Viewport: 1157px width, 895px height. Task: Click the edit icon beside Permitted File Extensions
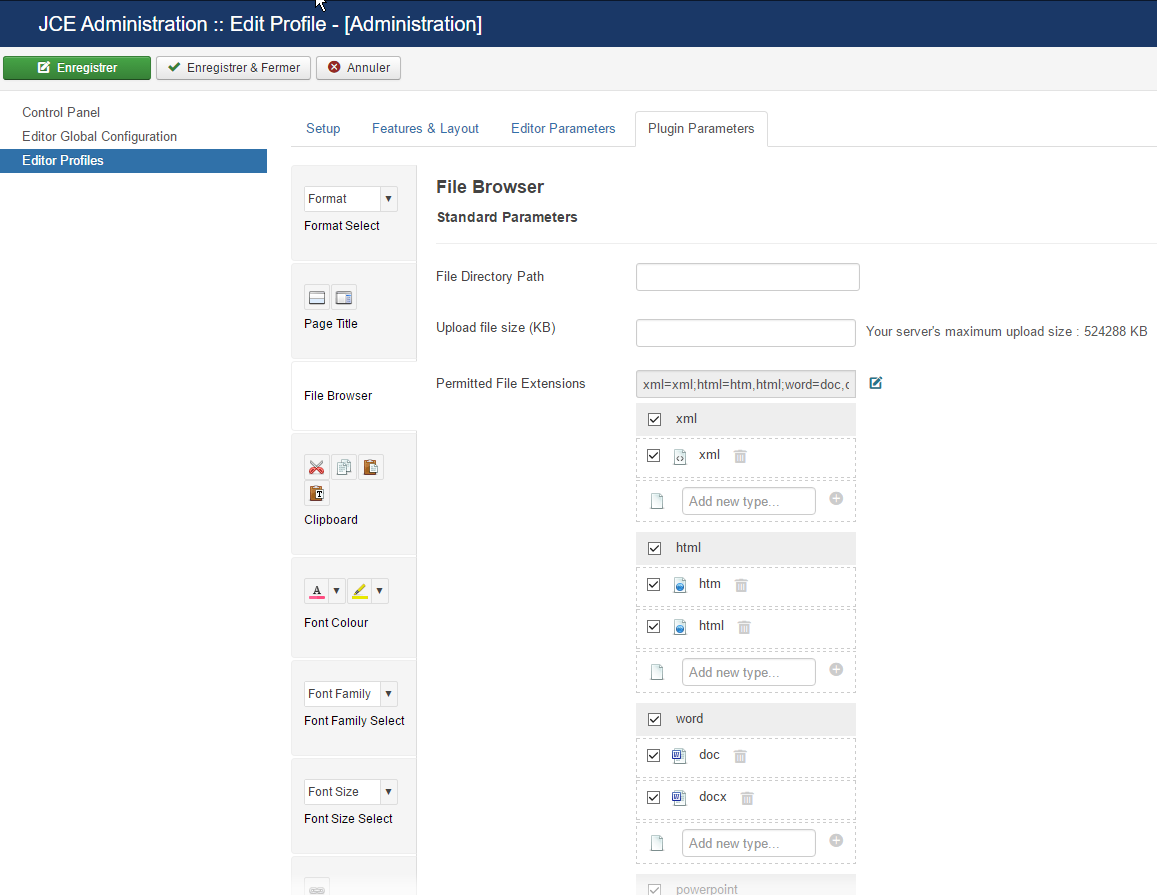click(x=875, y=383)
